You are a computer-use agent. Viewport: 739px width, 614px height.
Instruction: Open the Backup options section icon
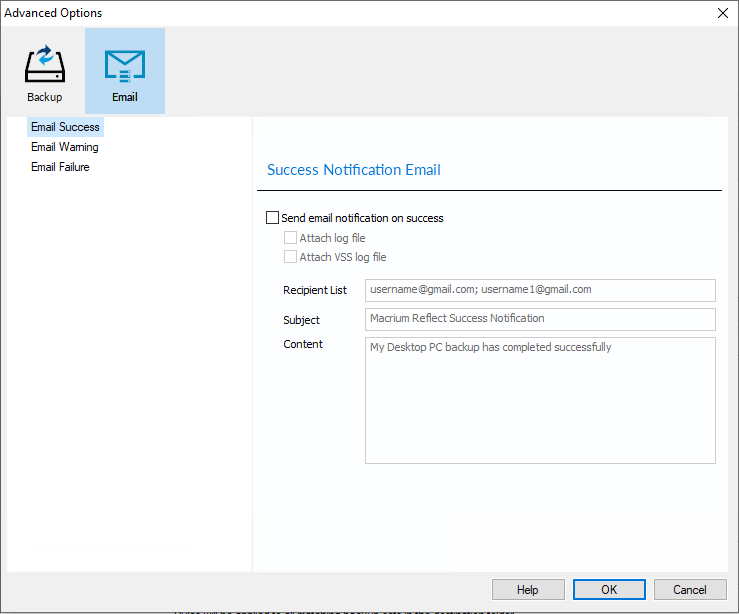coord(45,71)
